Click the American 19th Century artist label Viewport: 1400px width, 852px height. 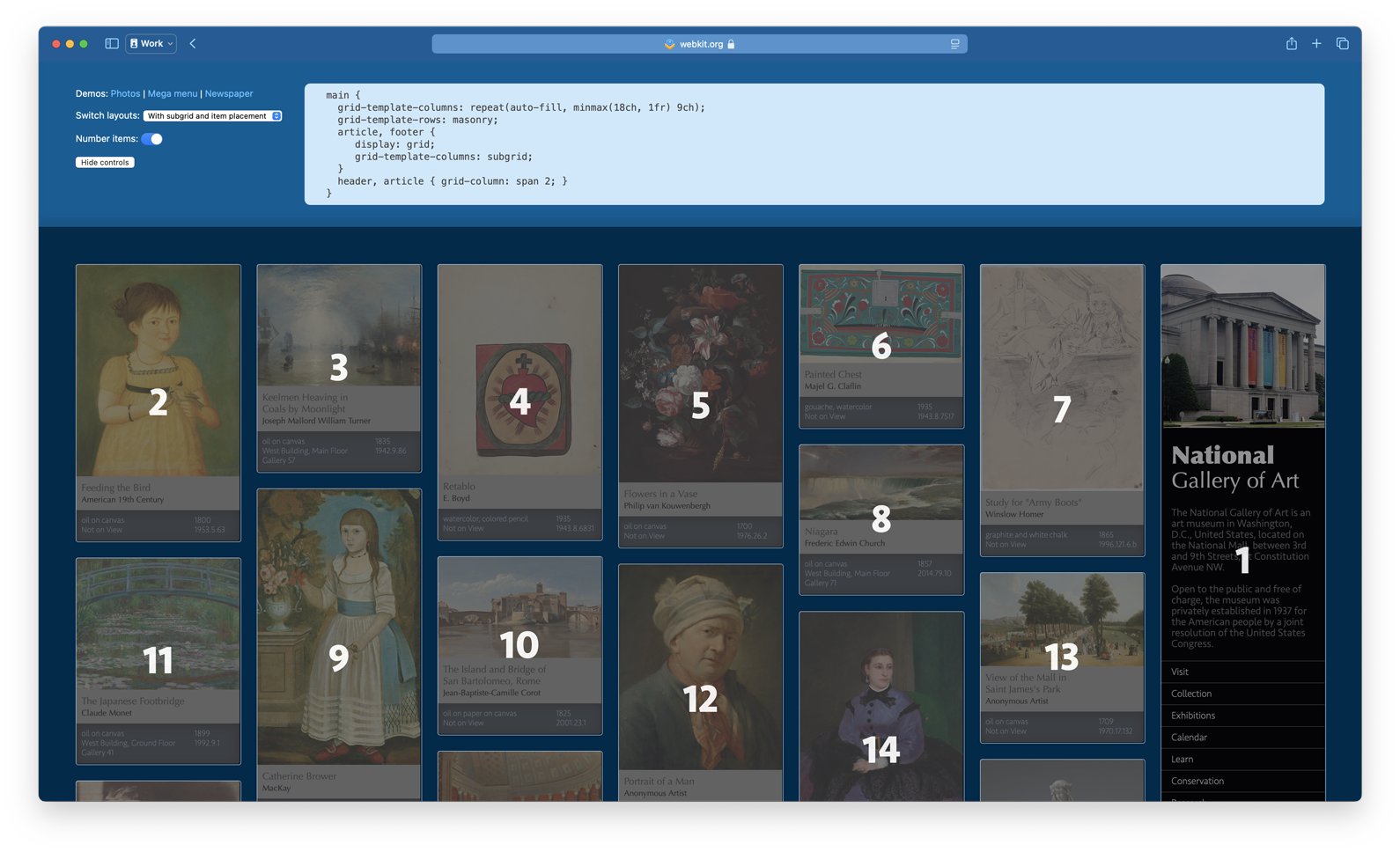coord(122,500)
